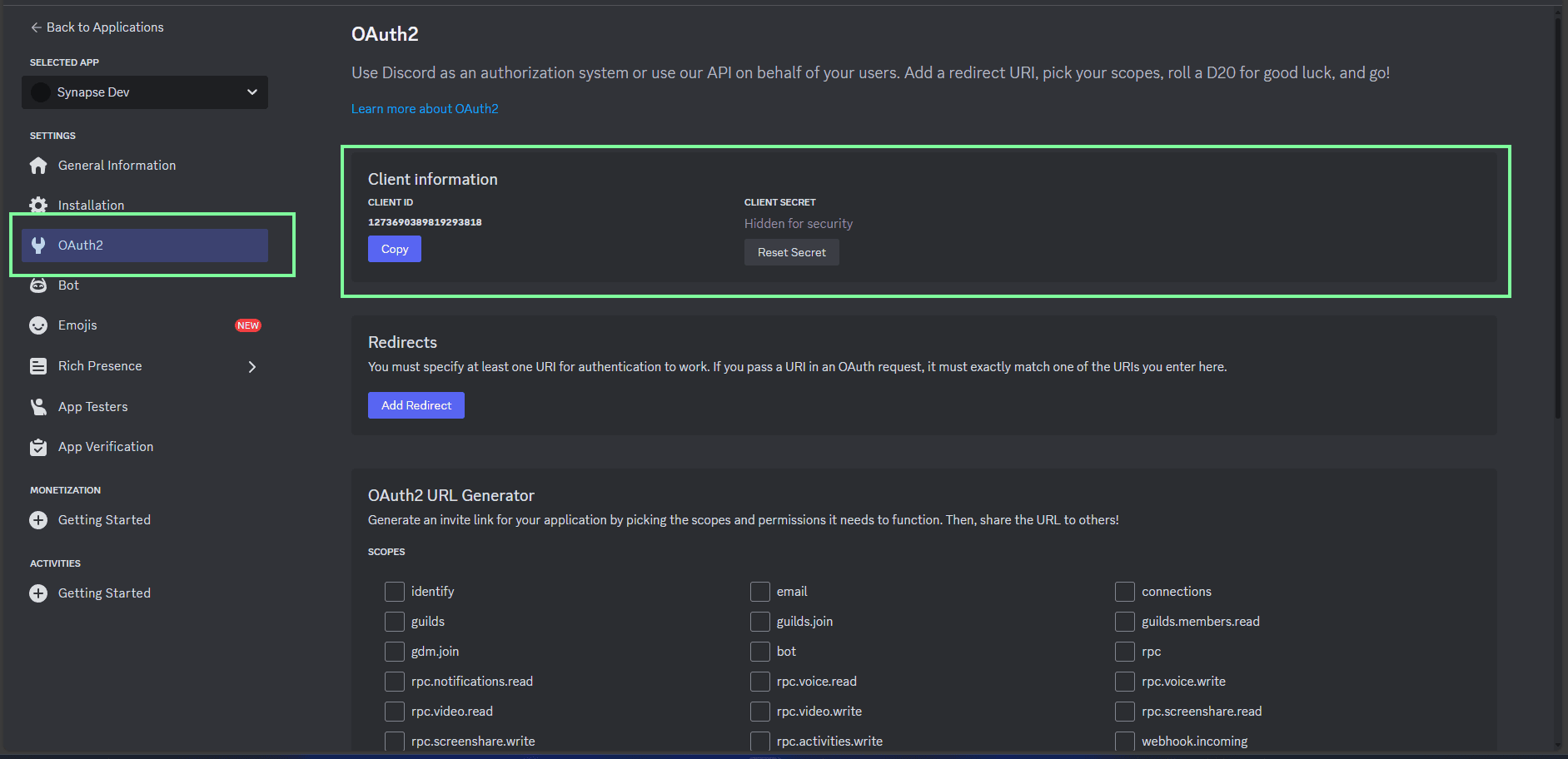The image size is (1568, 759).
Task: Tick rpc.activities.write scope
Action: (760, 742)
